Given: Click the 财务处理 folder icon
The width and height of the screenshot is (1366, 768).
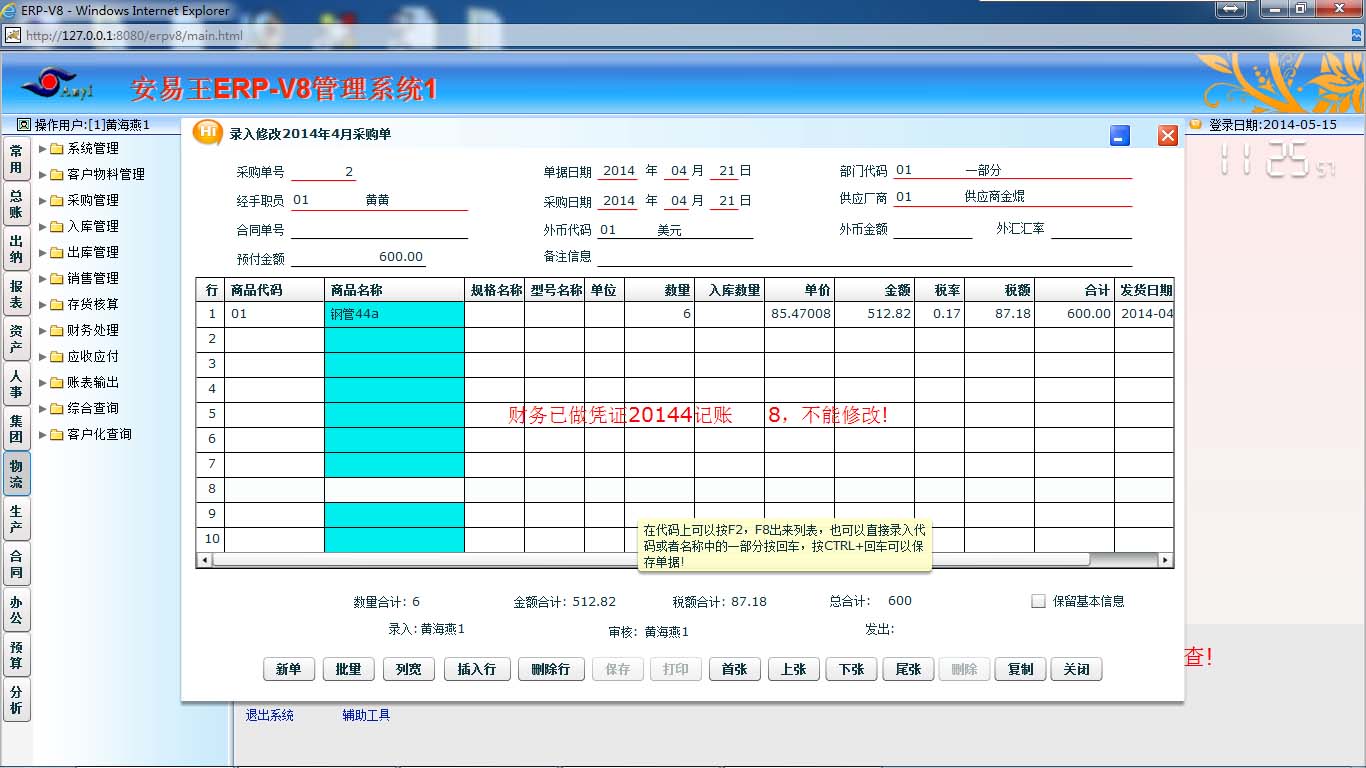Looking at the screenshot, I should coord(57,330).
